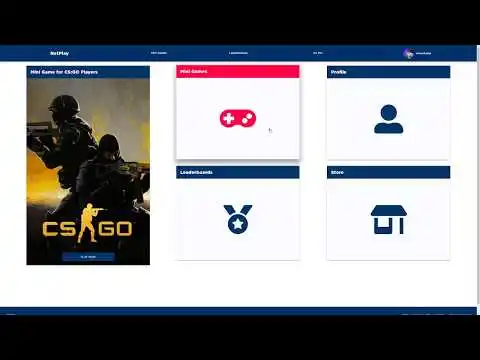Open Mini Games in the top navigation
This screenshot has height=360, width=480.
pyautogui.click(x=159, y=53)
